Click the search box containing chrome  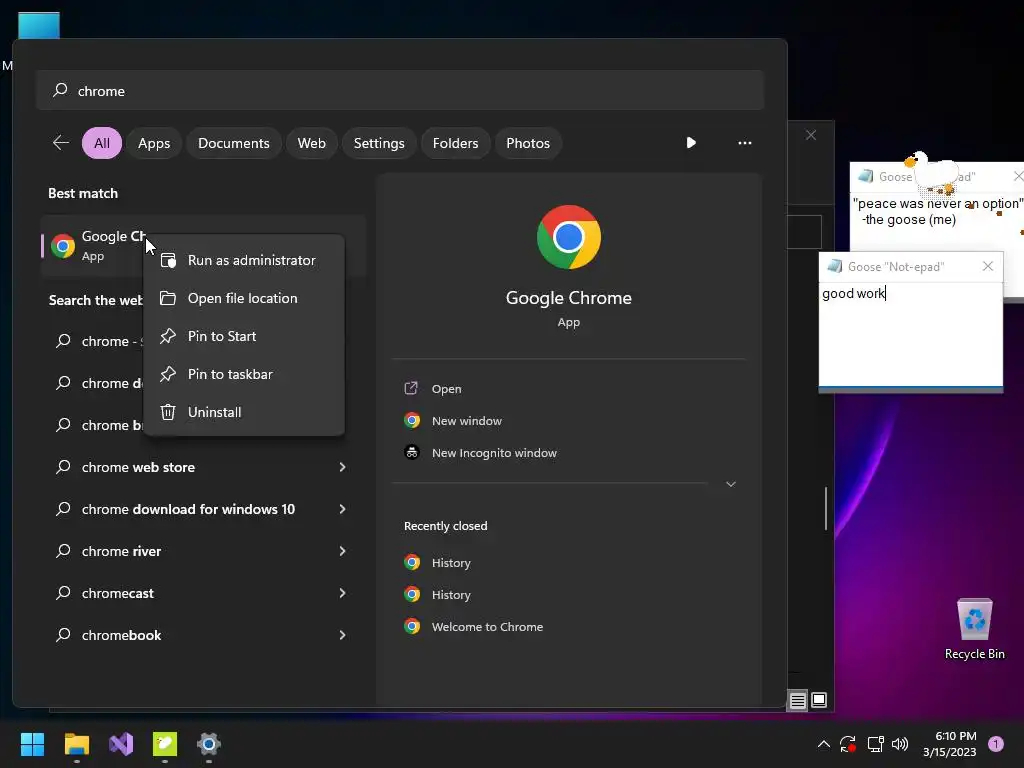click(400, 91)
